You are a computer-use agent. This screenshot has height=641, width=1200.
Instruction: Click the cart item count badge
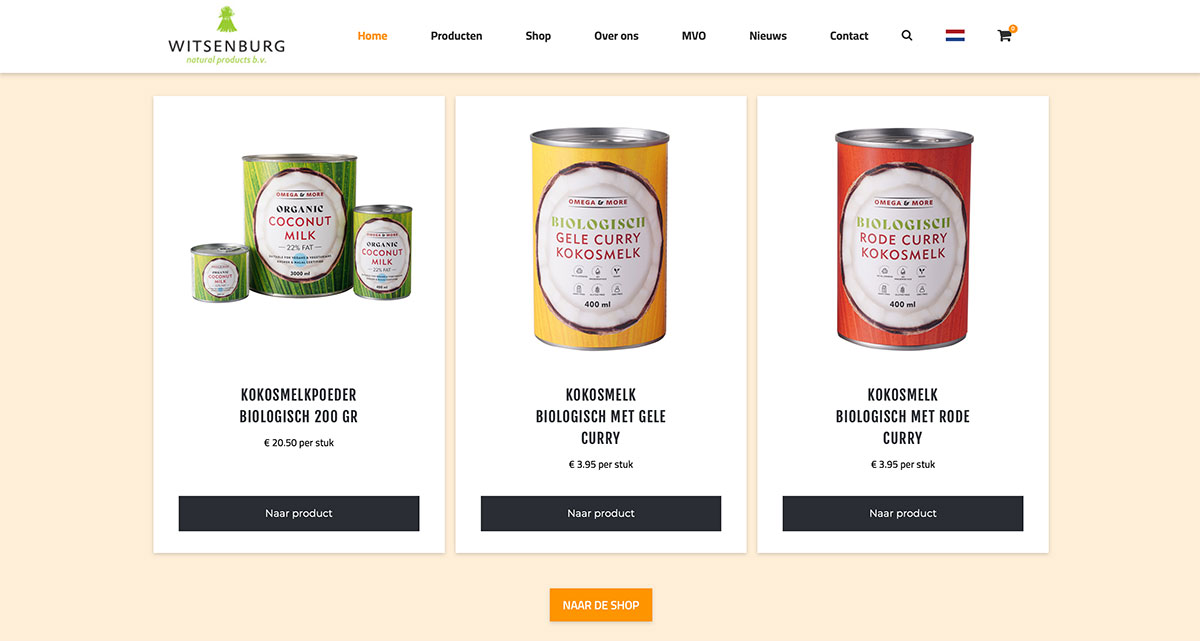point(1013,29)
